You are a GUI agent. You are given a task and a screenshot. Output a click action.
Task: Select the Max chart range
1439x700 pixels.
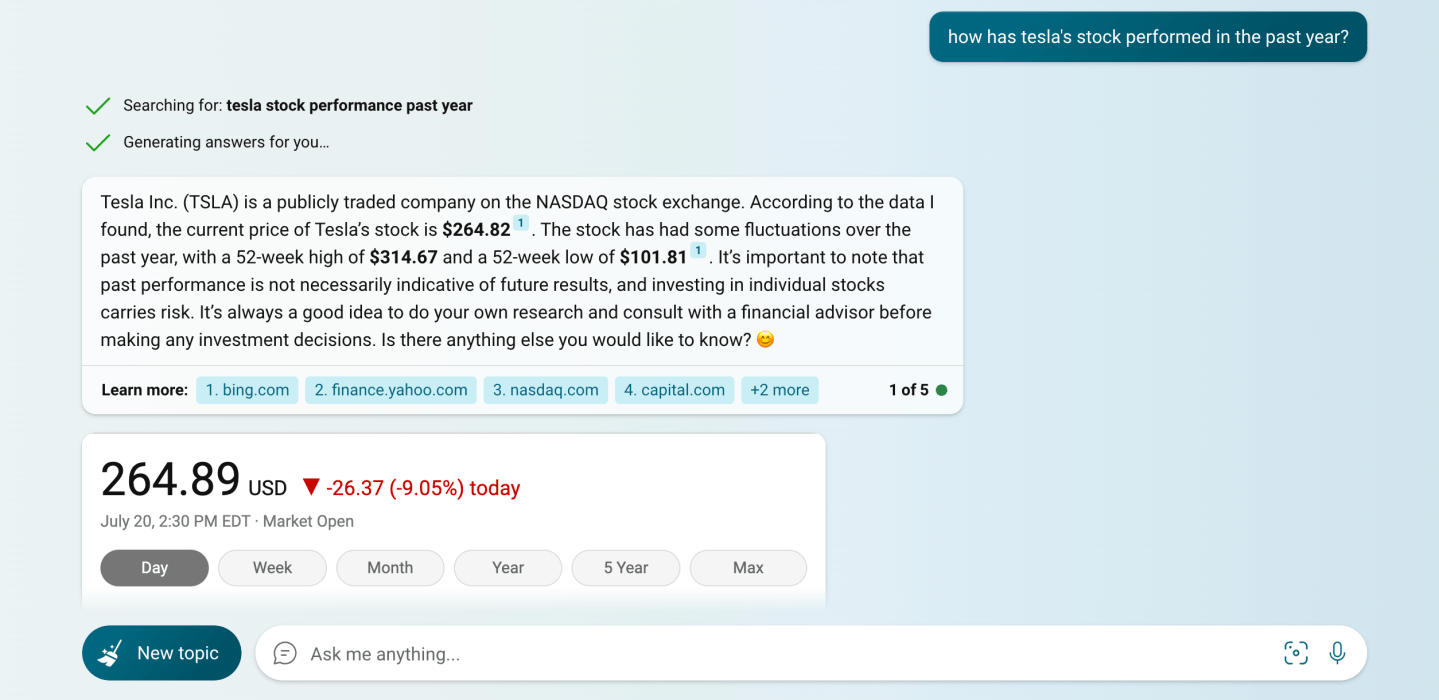pos(748,568)
